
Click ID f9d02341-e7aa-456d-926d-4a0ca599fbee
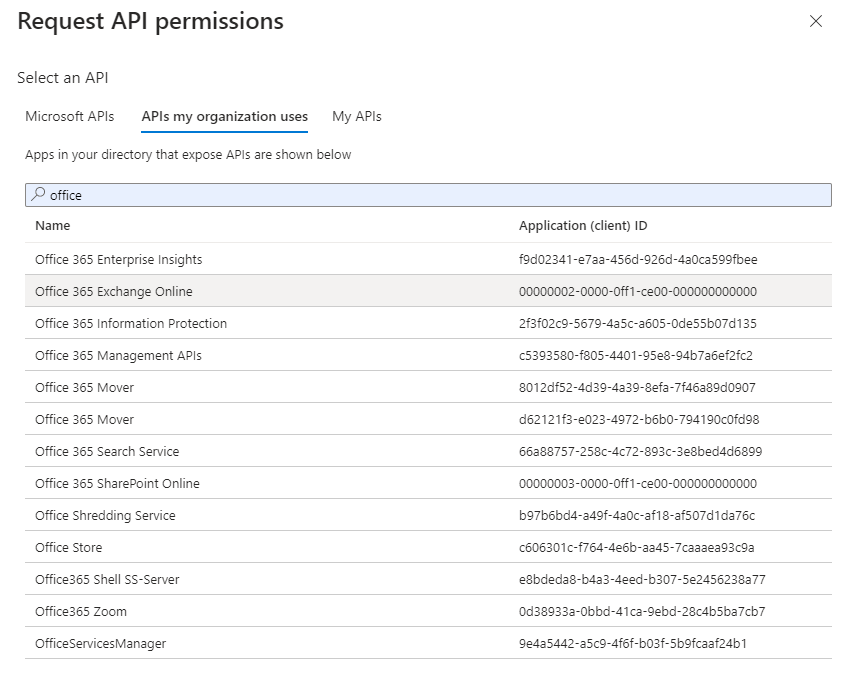pyautogui.click(x=638, y=259)
